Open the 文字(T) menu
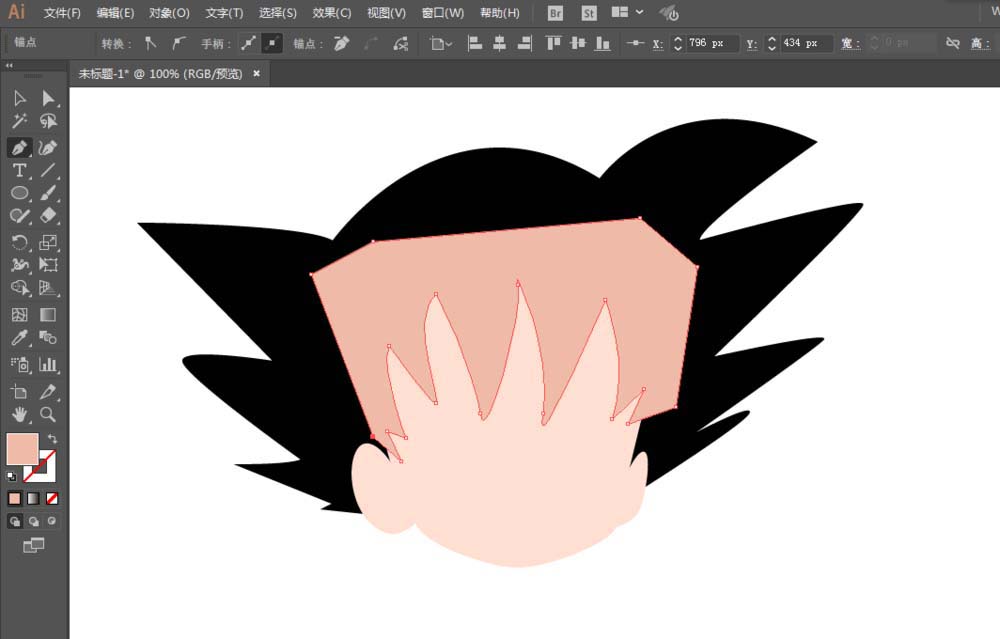1000x639 pixels. [224, 13]
